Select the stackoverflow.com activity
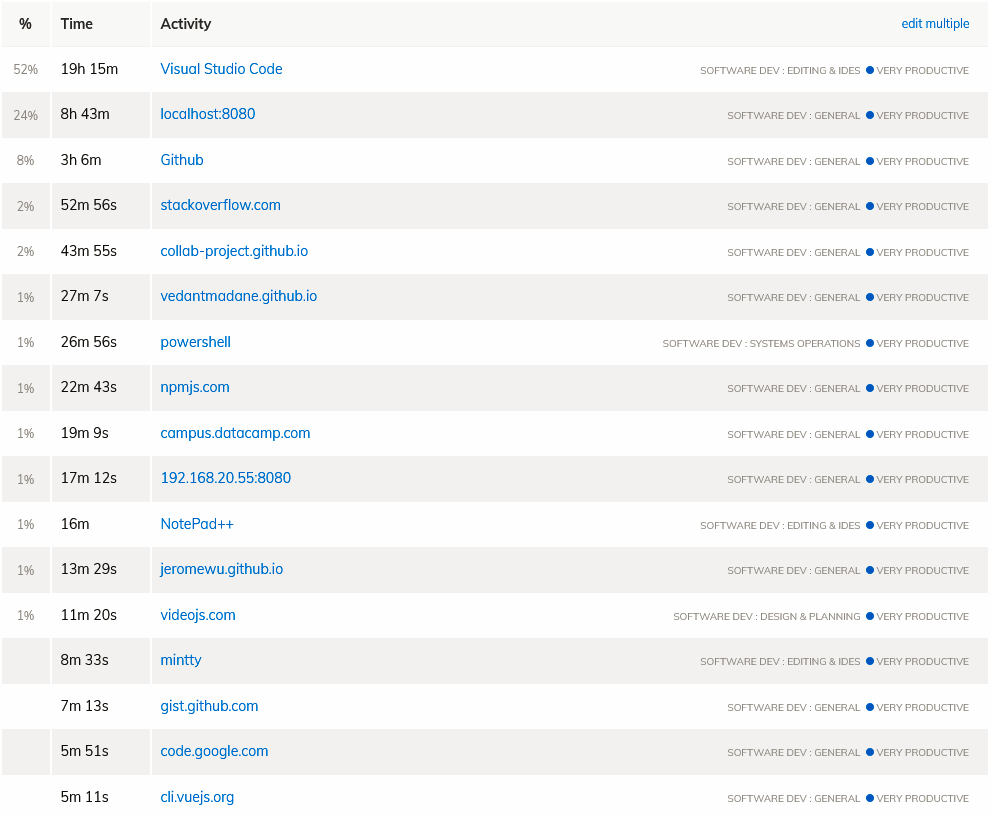991x817 pixels. (221, 205)
